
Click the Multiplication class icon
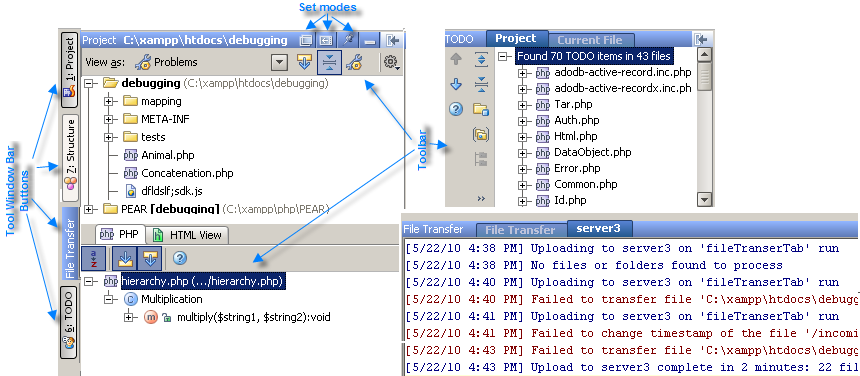click(x=130, y=299)
